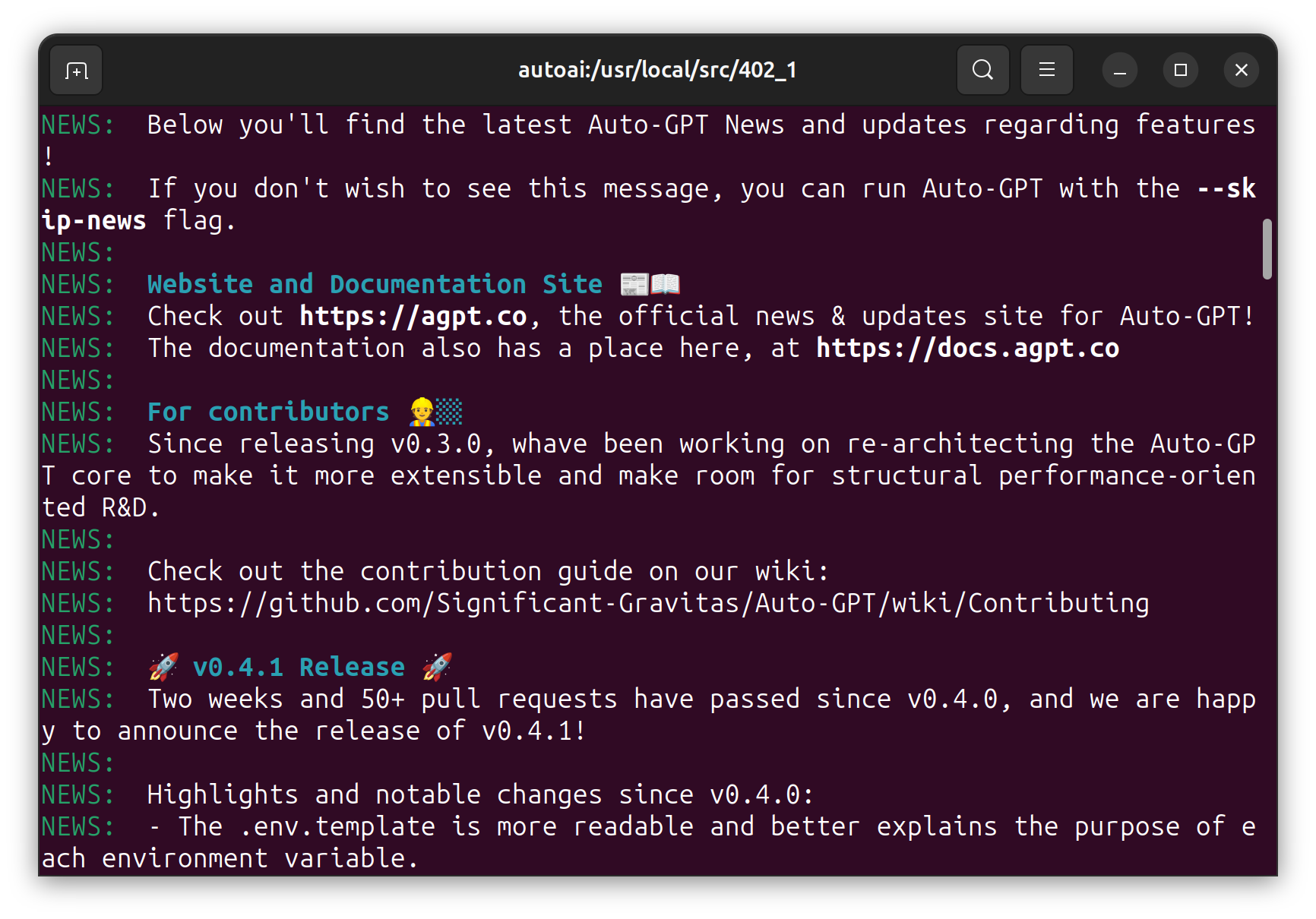Click the open book emoji
1316x919 pixels.
(x=665, y=284)
